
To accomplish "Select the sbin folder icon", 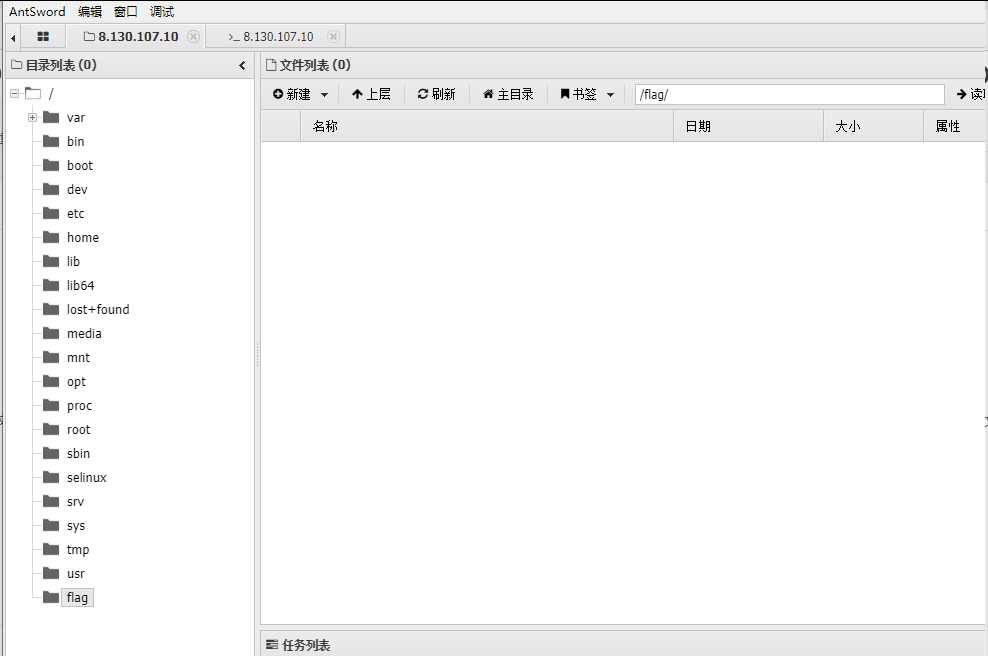I will point(51,453).
